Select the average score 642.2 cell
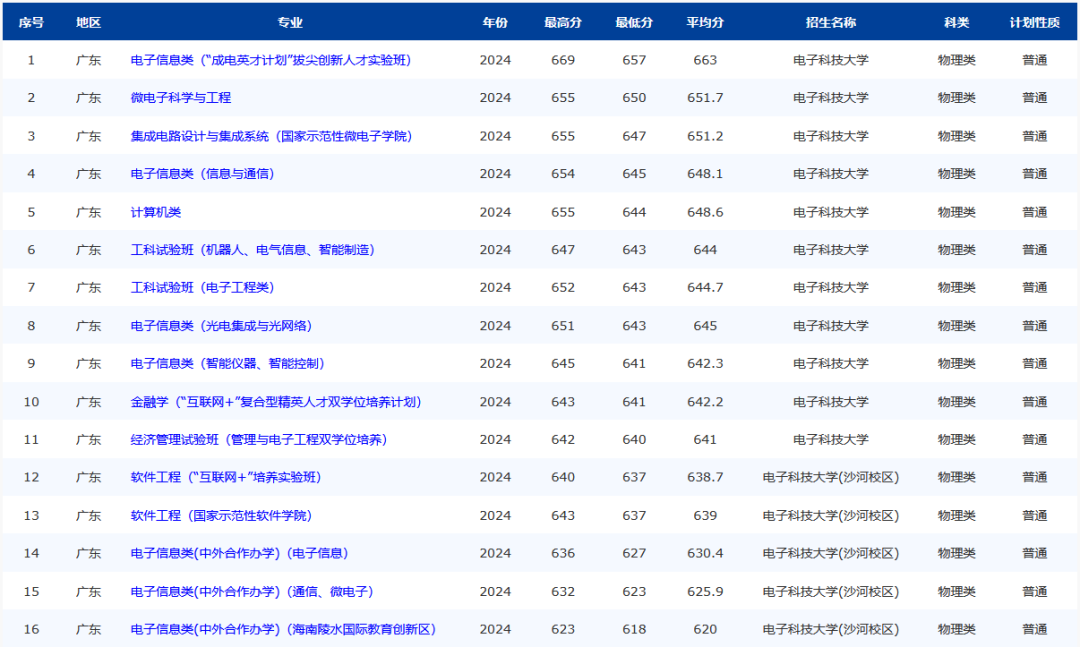 pyautogui.click(x=705, y=402)
